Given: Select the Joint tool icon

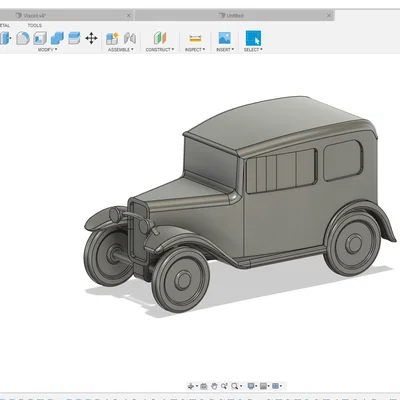Looking at the screenshot, I should [x=130, y=38].
